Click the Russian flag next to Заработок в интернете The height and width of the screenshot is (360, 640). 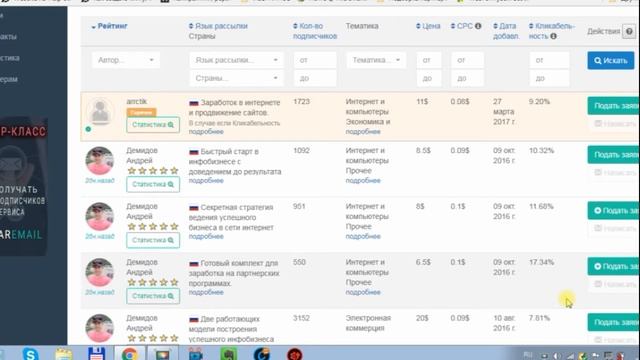click(x=193, y=103)
